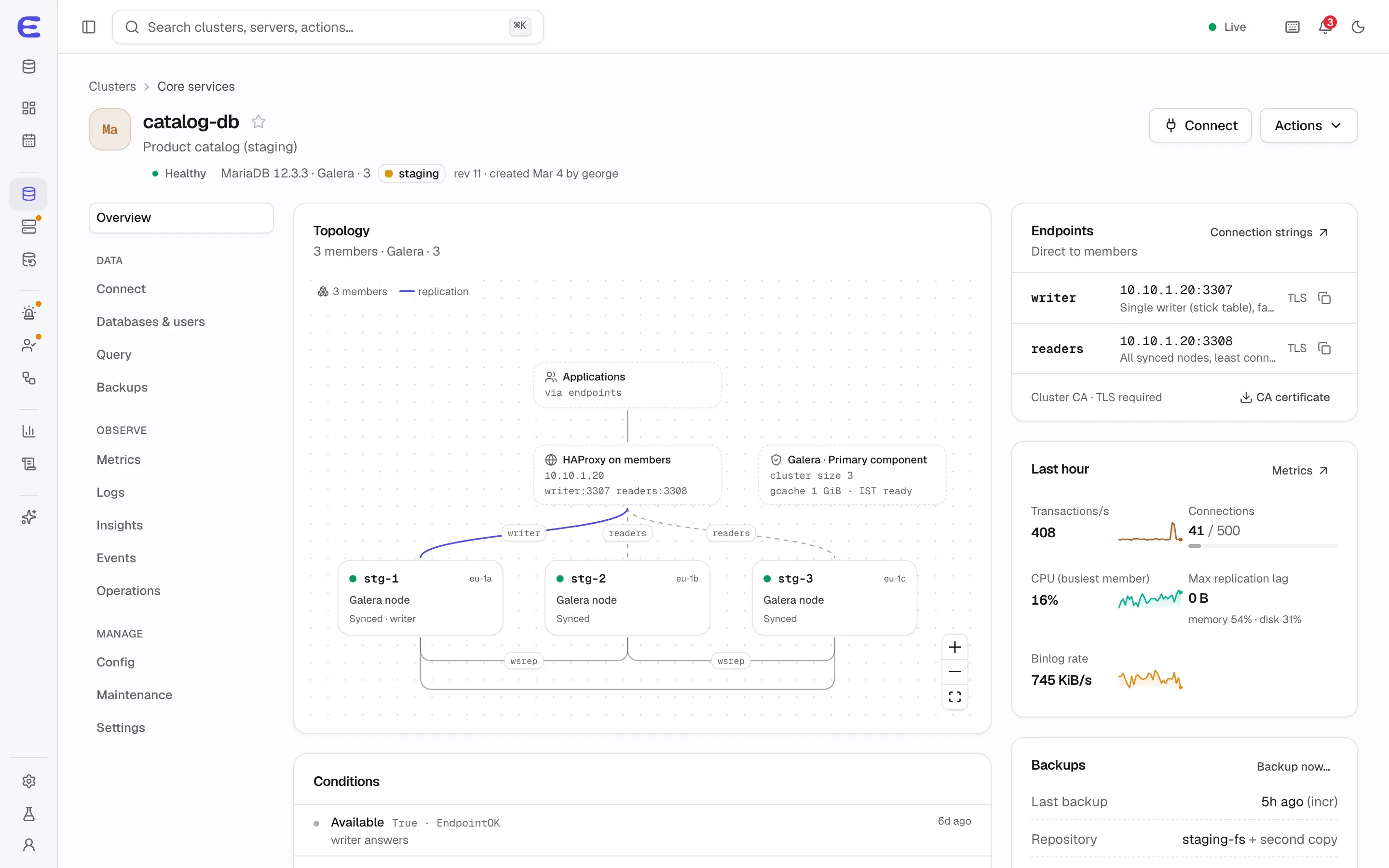Select the stg-1 Galera node card

[x=420, y=597]
